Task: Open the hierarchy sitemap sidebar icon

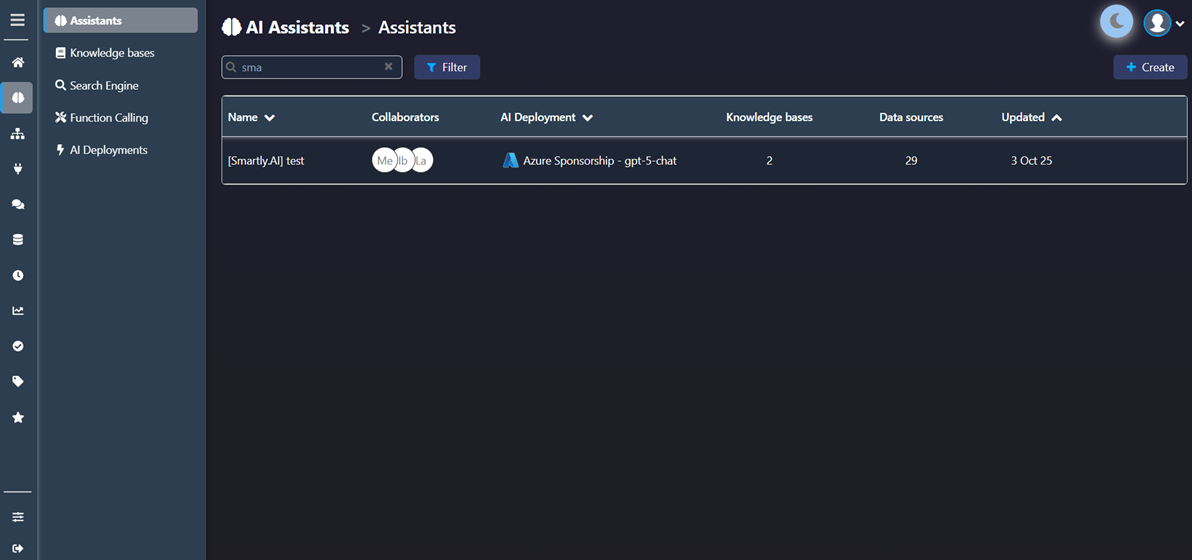Action: pyautogui.click(x=17, y=134)
